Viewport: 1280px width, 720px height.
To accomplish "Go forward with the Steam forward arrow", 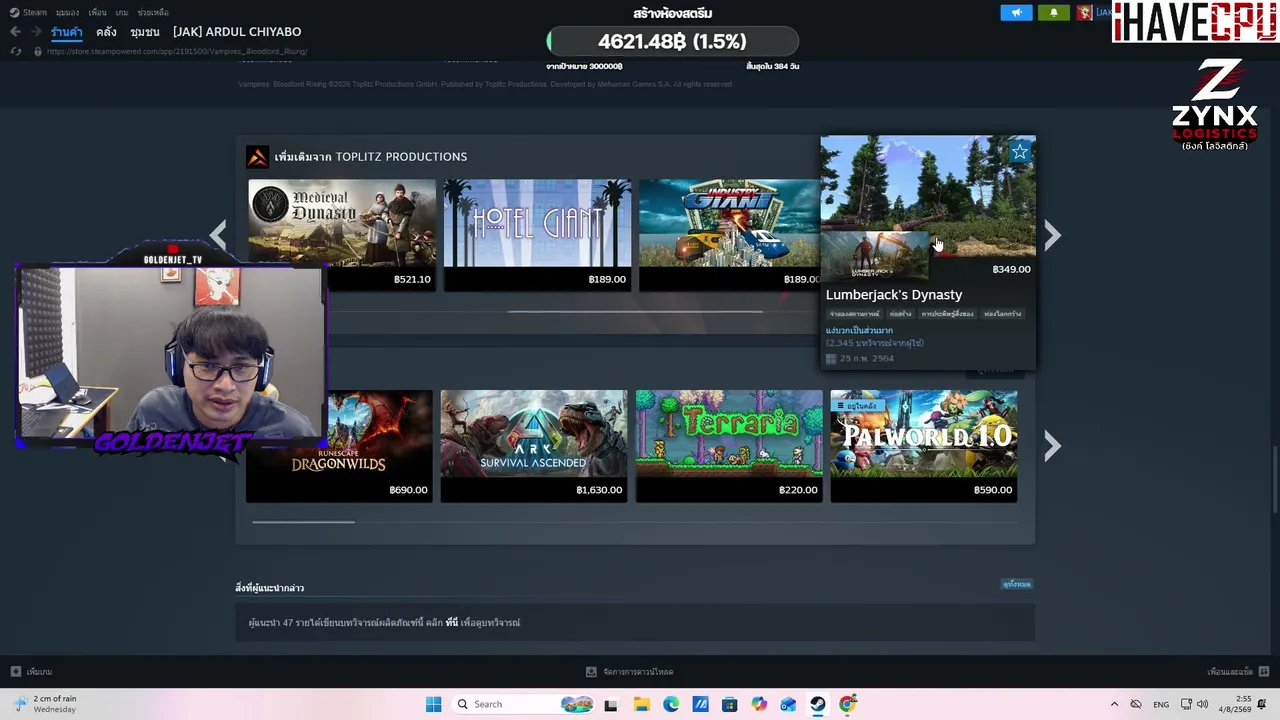I will tap(37, 32).
